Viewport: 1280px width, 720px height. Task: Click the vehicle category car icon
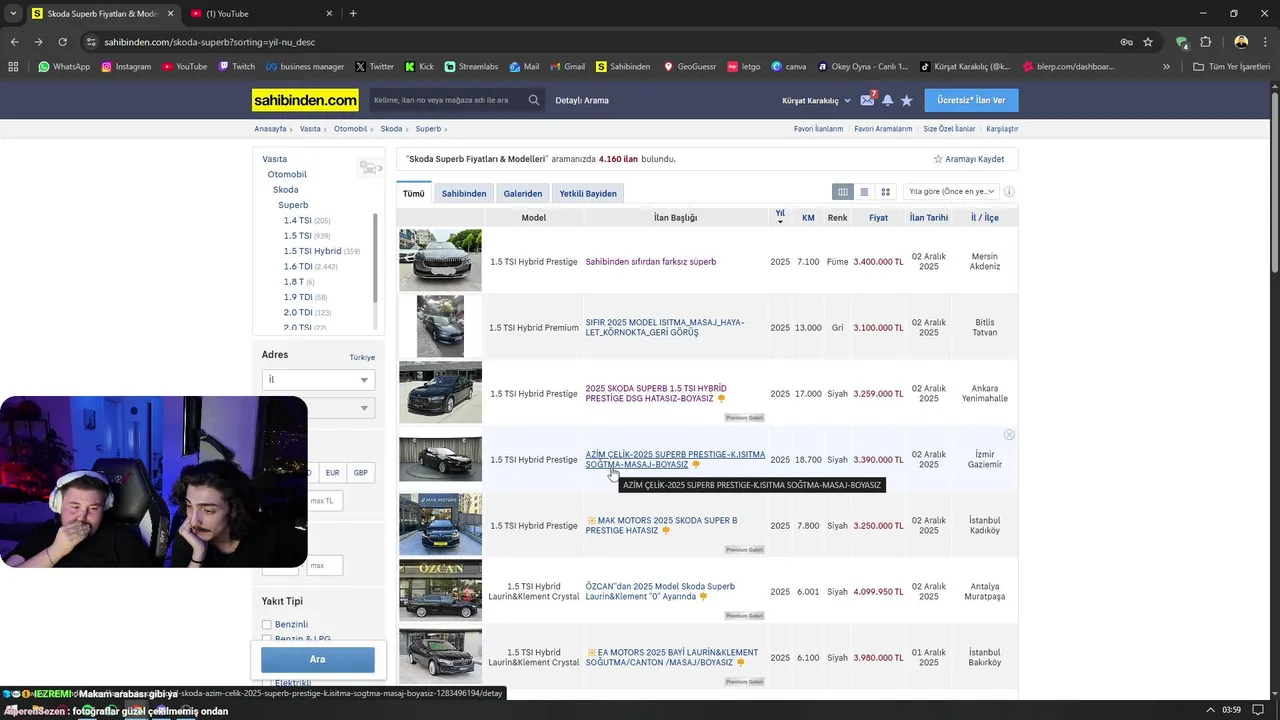(369, 168)
